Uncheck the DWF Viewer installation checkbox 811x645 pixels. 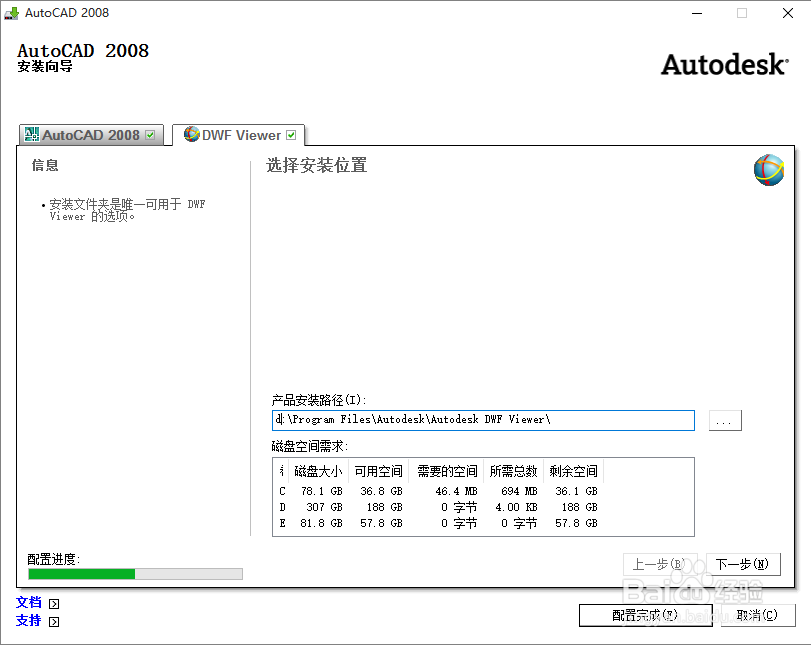click(x=291, y=133)
